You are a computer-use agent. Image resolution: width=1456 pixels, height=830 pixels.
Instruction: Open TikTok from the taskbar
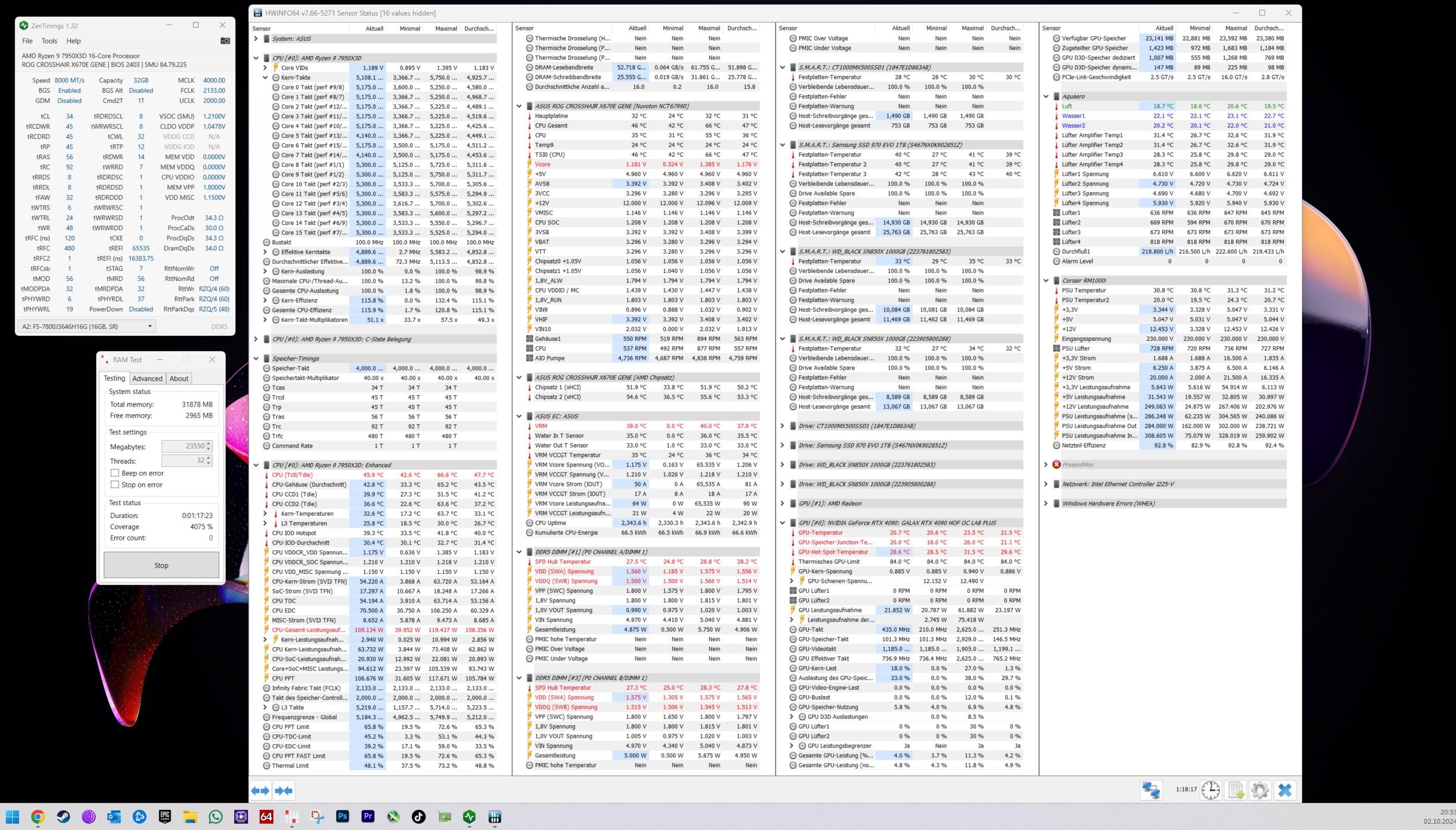[x=419, y=817]
